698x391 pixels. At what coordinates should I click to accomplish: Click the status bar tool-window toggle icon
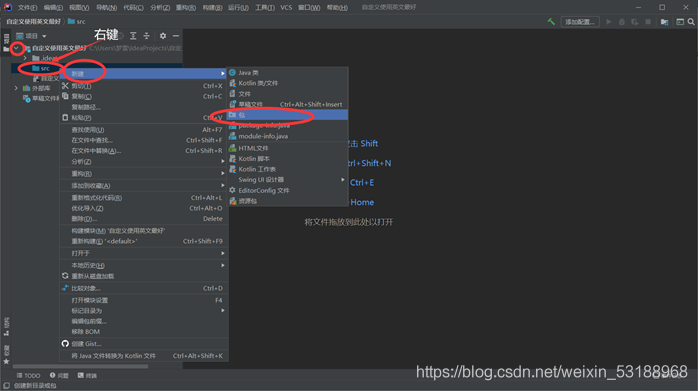(6, 386)
